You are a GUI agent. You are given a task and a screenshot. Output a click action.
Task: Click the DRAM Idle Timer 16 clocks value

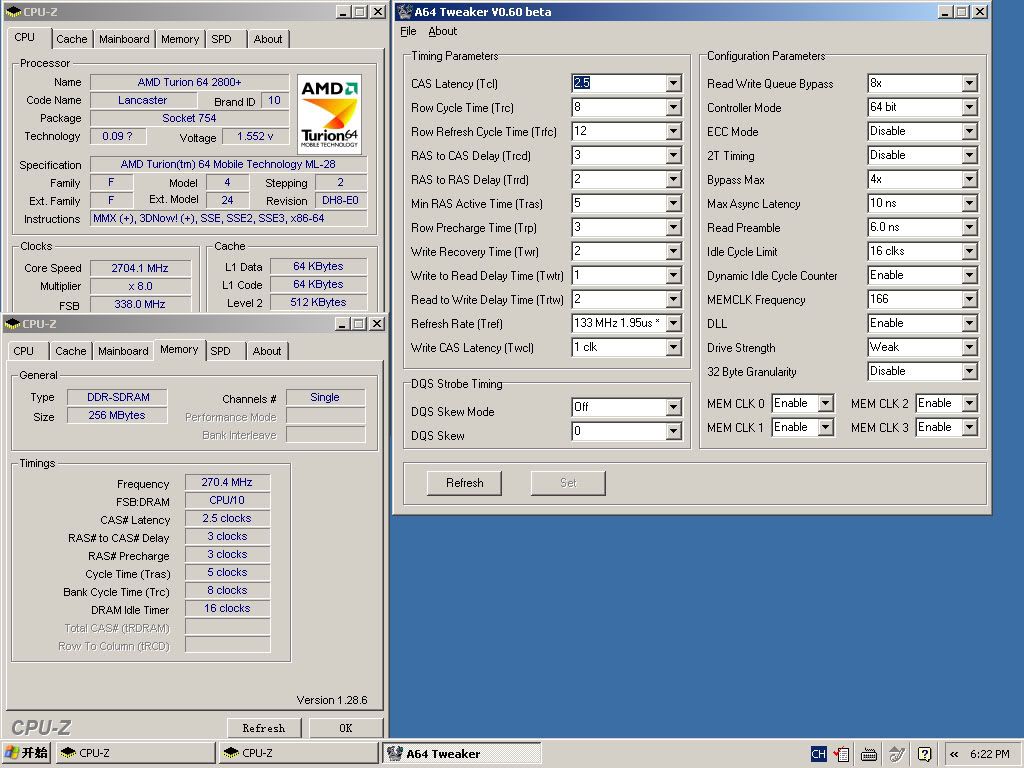point(227,609)
